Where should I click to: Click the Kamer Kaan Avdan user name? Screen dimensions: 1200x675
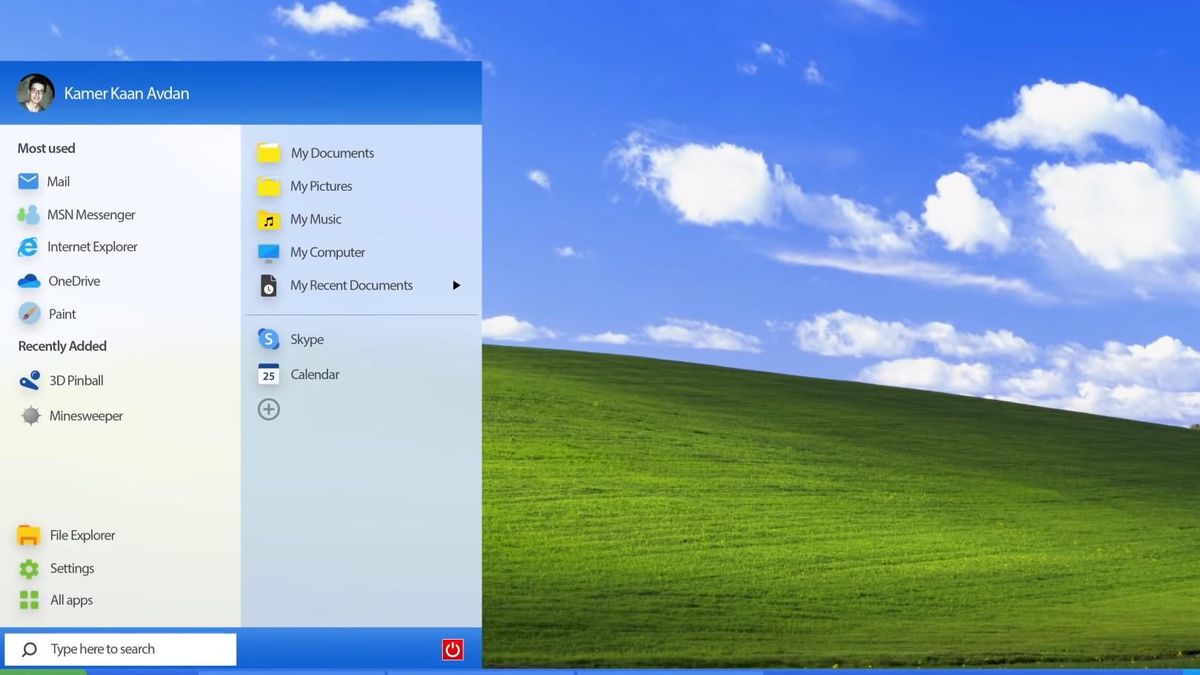126,93
